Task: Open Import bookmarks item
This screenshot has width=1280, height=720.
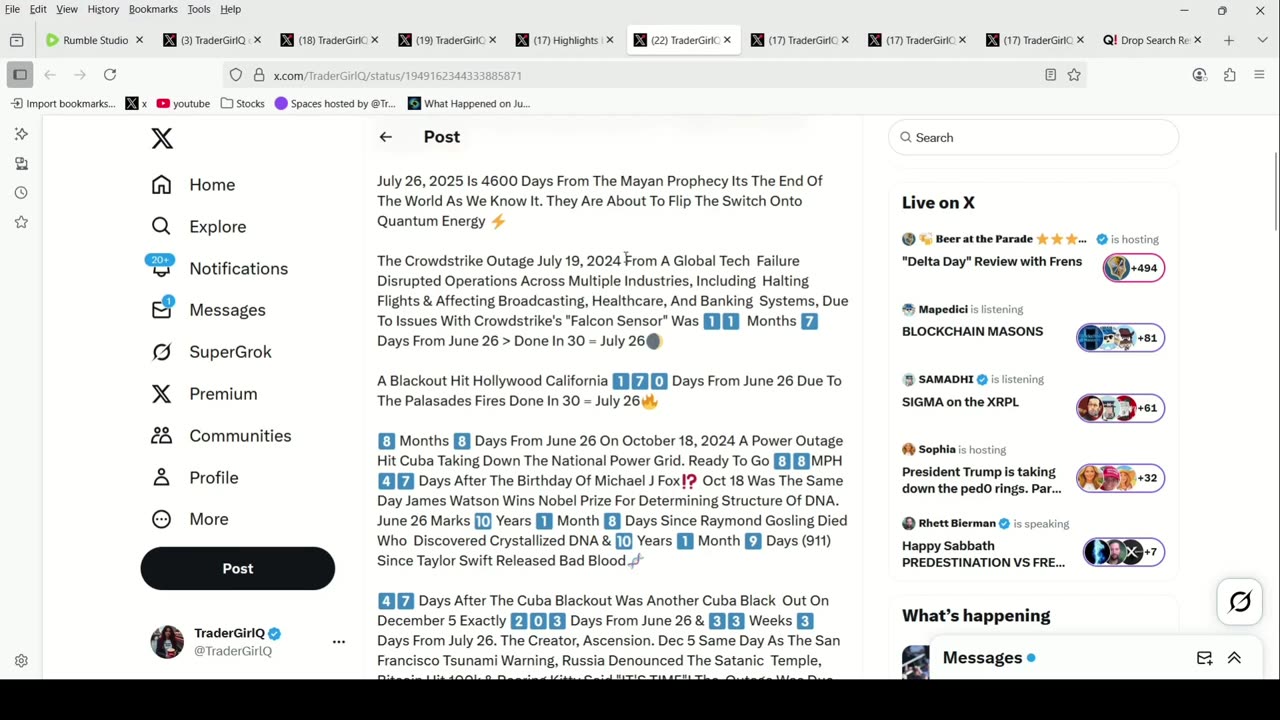Action: [63, 103]
